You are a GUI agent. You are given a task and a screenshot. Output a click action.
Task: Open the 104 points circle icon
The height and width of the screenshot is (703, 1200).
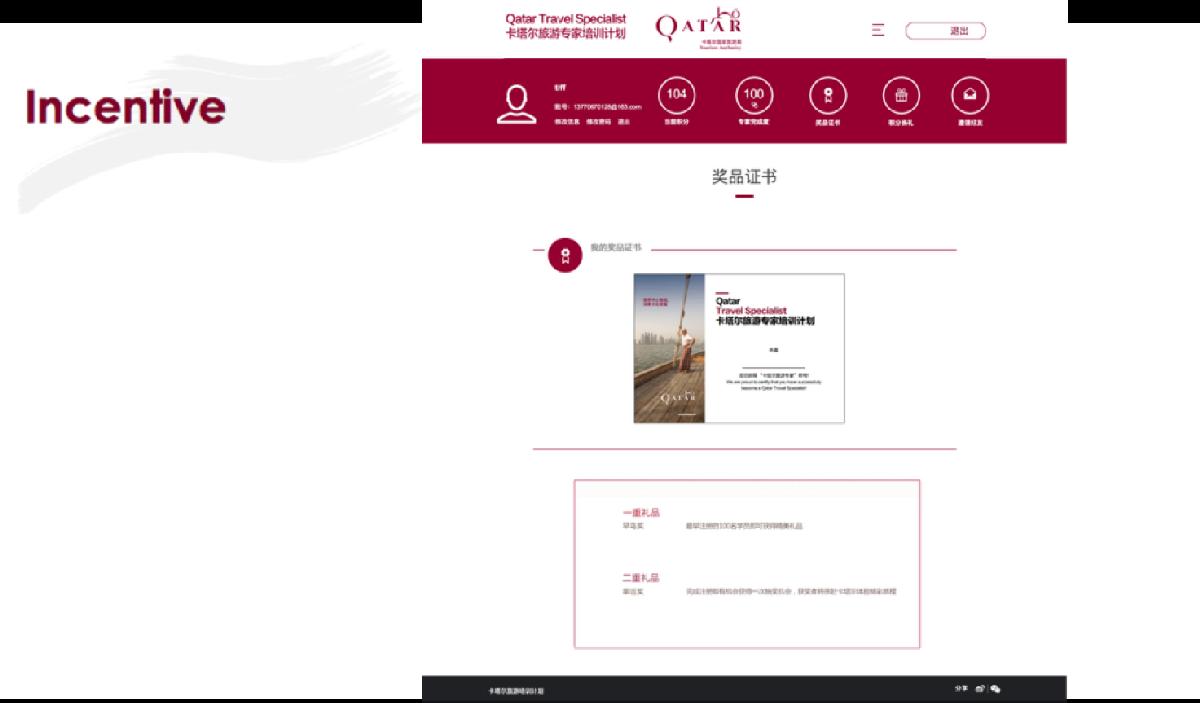click(677, 96)
